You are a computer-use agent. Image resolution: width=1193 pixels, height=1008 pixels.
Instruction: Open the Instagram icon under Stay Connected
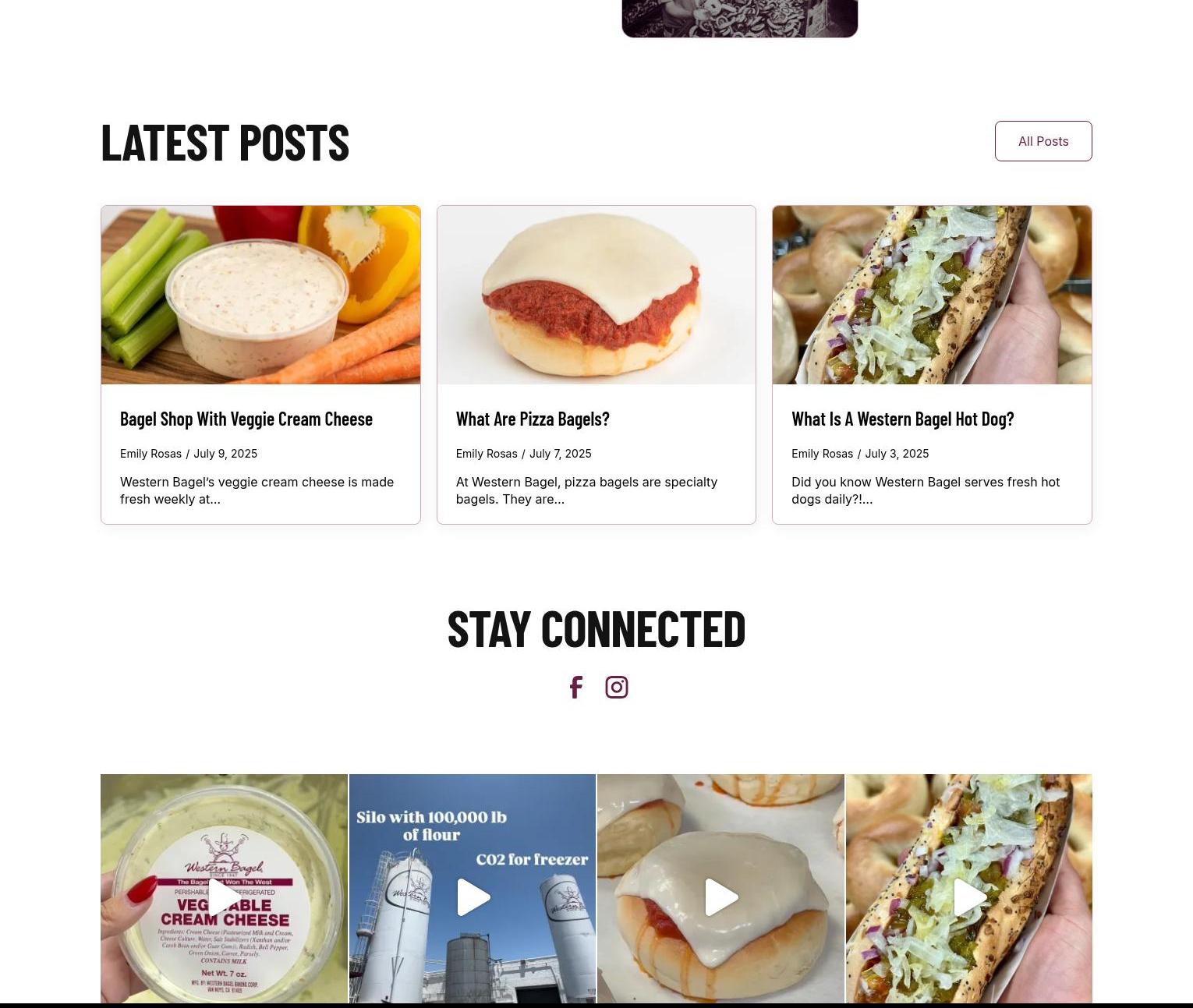point(617,688)
